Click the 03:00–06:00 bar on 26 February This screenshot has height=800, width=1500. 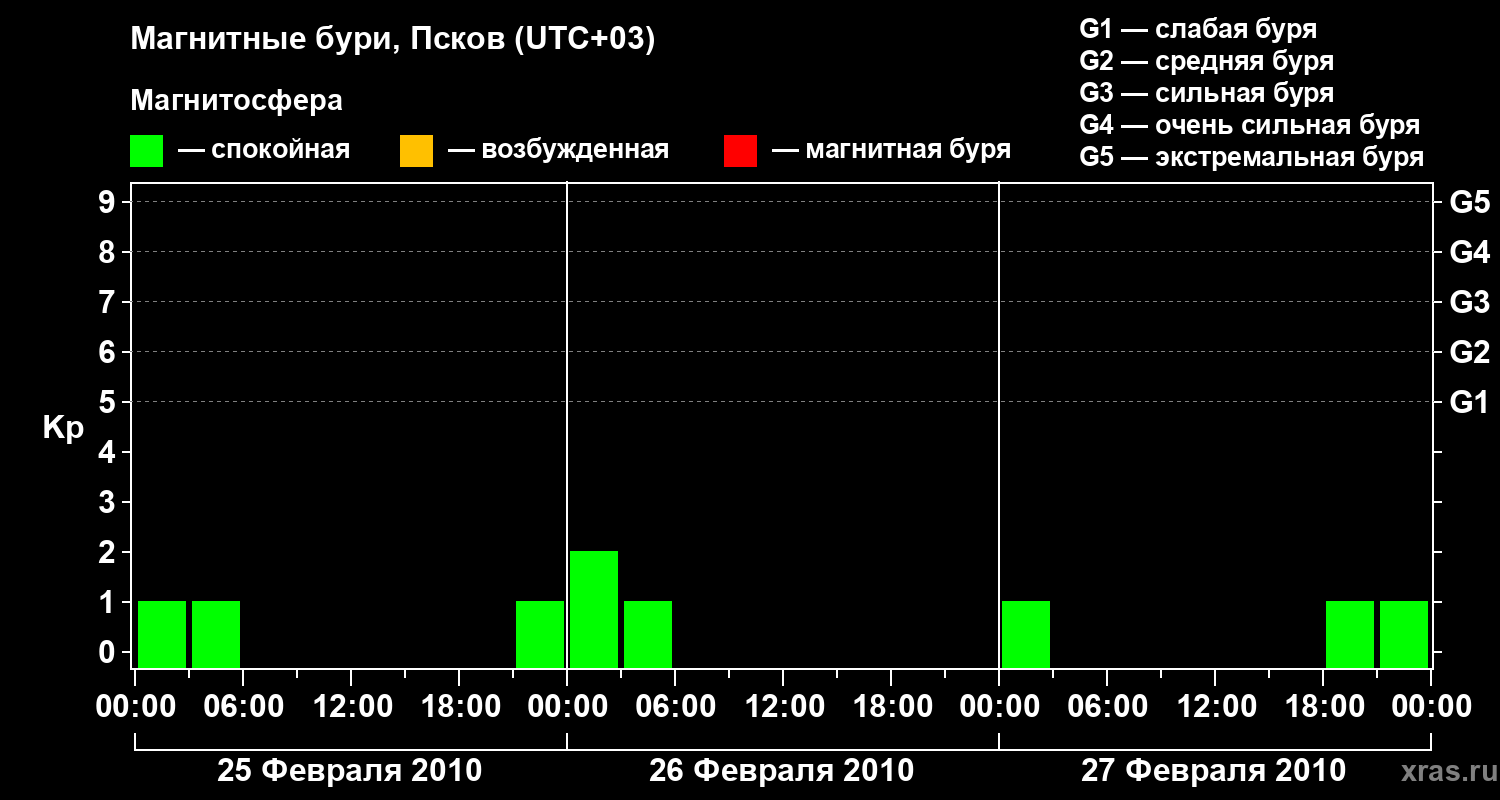pos(648,634)
